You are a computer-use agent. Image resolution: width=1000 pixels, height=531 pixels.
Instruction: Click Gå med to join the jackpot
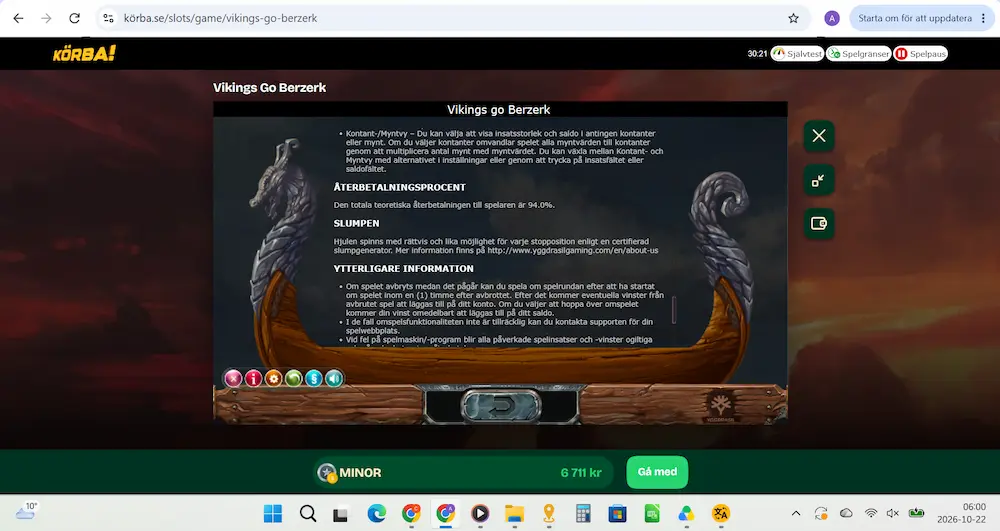657,472
